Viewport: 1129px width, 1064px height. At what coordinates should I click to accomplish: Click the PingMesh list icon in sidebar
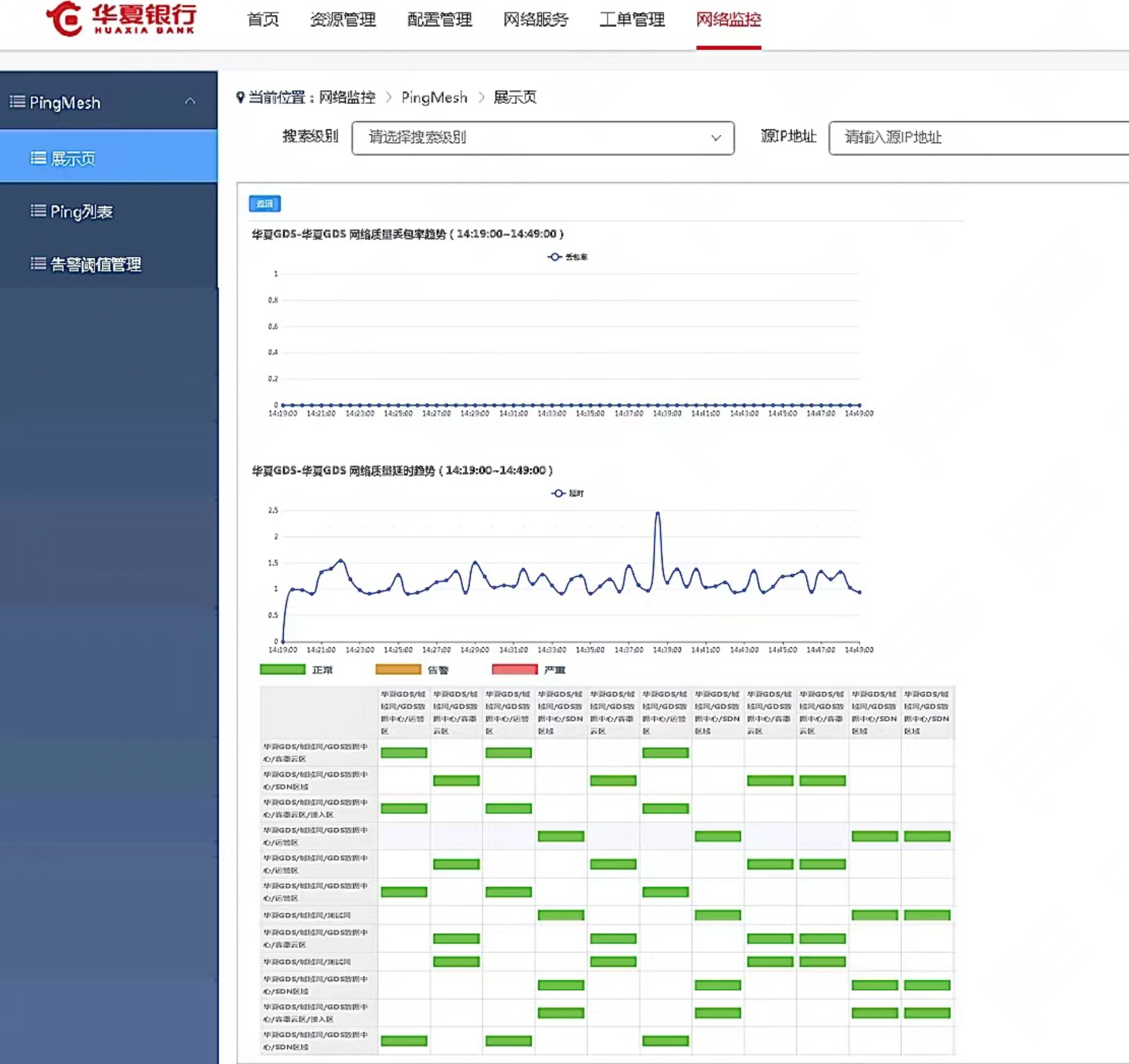(x=18, y=102)
